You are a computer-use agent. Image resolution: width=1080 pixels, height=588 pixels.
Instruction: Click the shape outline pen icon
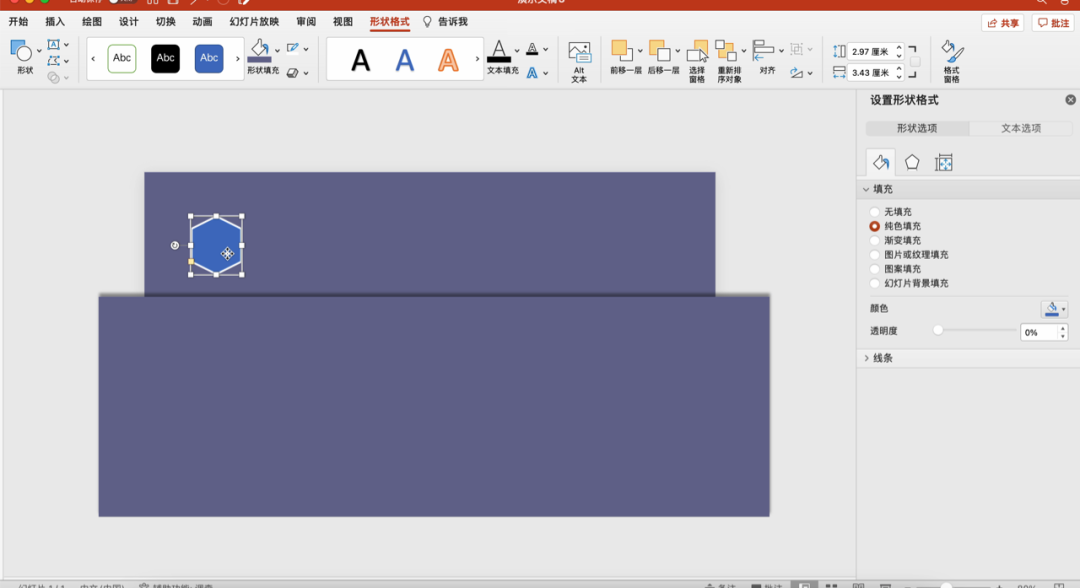click(293, 48)
